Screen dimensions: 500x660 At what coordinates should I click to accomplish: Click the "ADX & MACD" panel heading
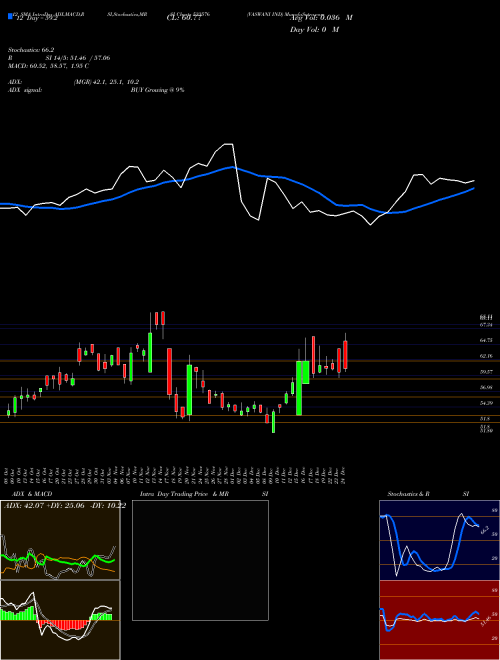[x=32, y=494]
